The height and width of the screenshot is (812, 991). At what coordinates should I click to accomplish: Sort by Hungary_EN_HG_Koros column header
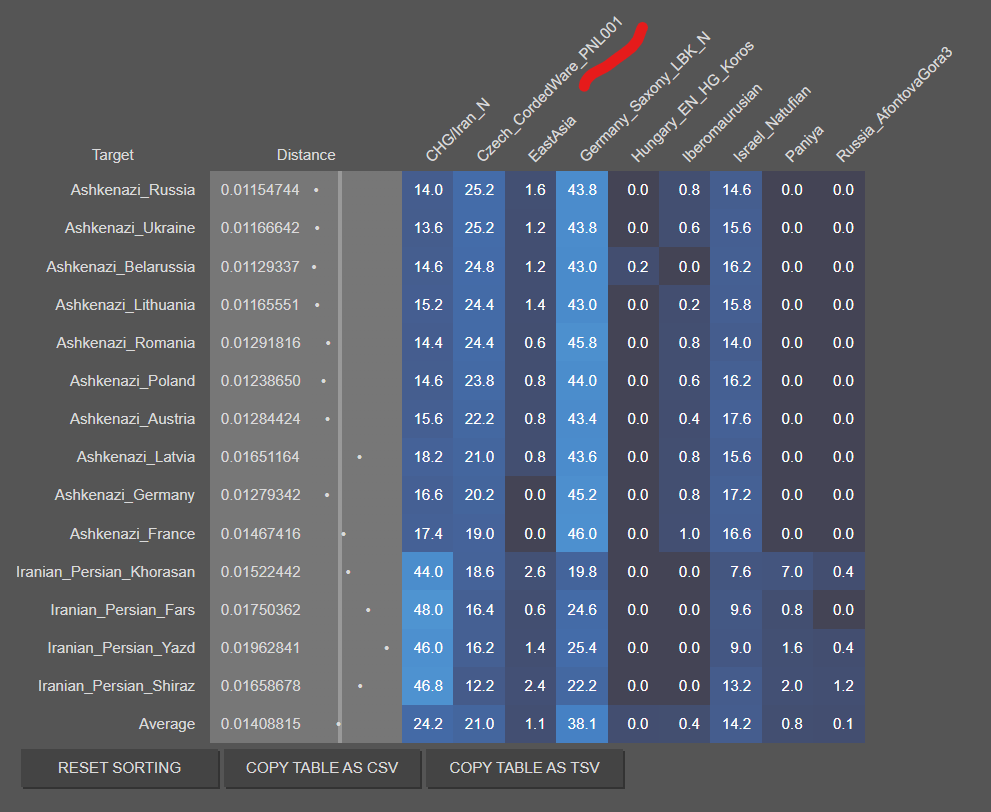click(x=692, y=101)
